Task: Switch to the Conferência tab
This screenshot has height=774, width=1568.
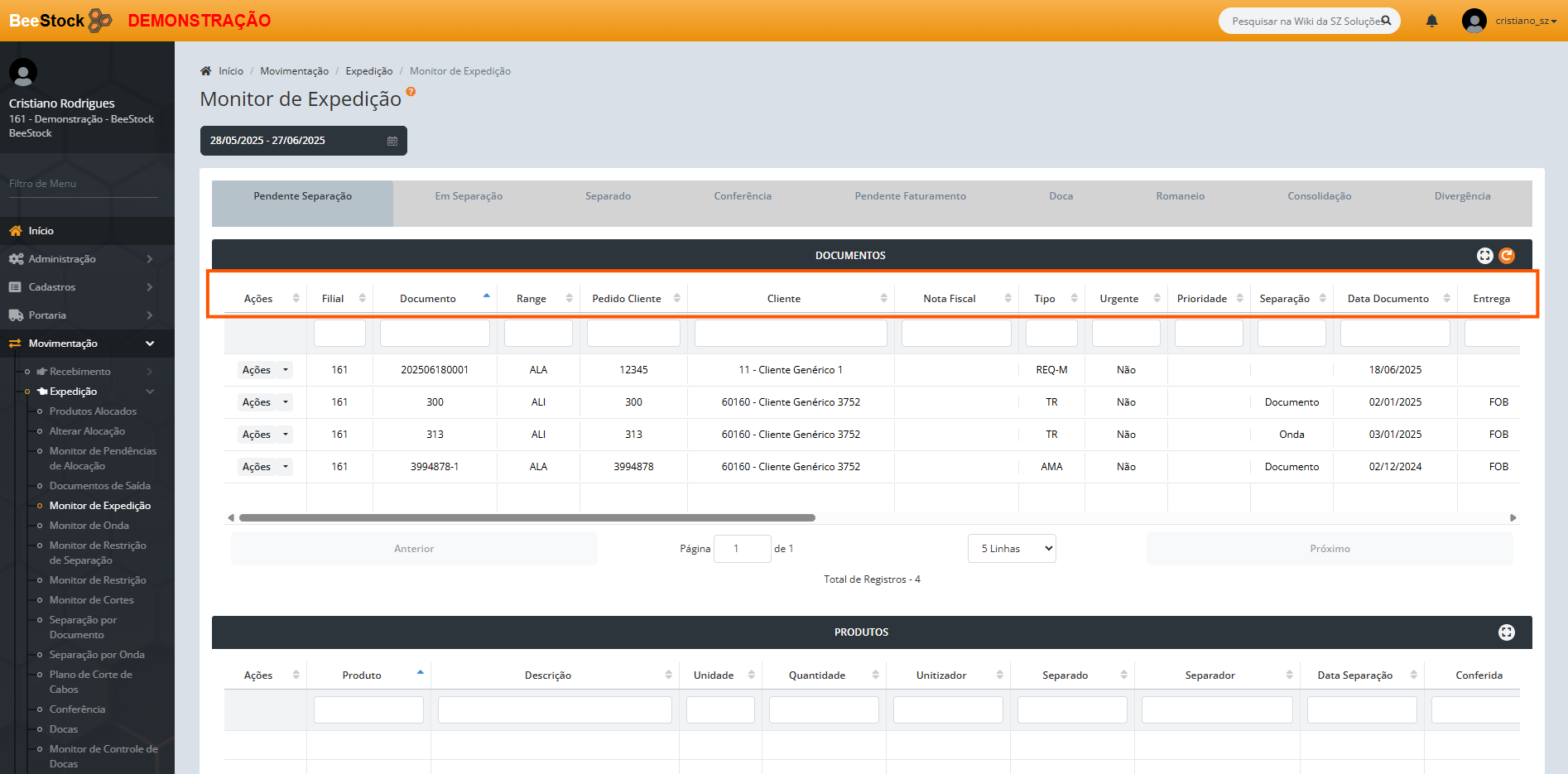Action: [743, 196]
